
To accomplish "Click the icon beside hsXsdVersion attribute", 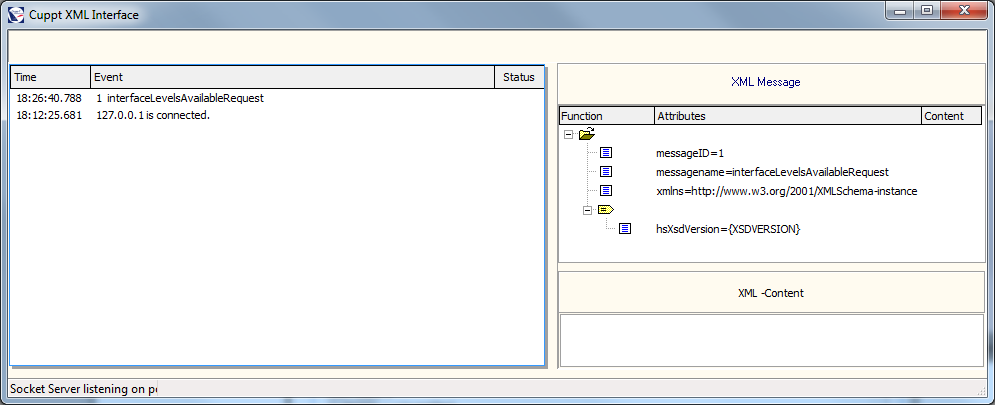I will click(x=625, y=229).
